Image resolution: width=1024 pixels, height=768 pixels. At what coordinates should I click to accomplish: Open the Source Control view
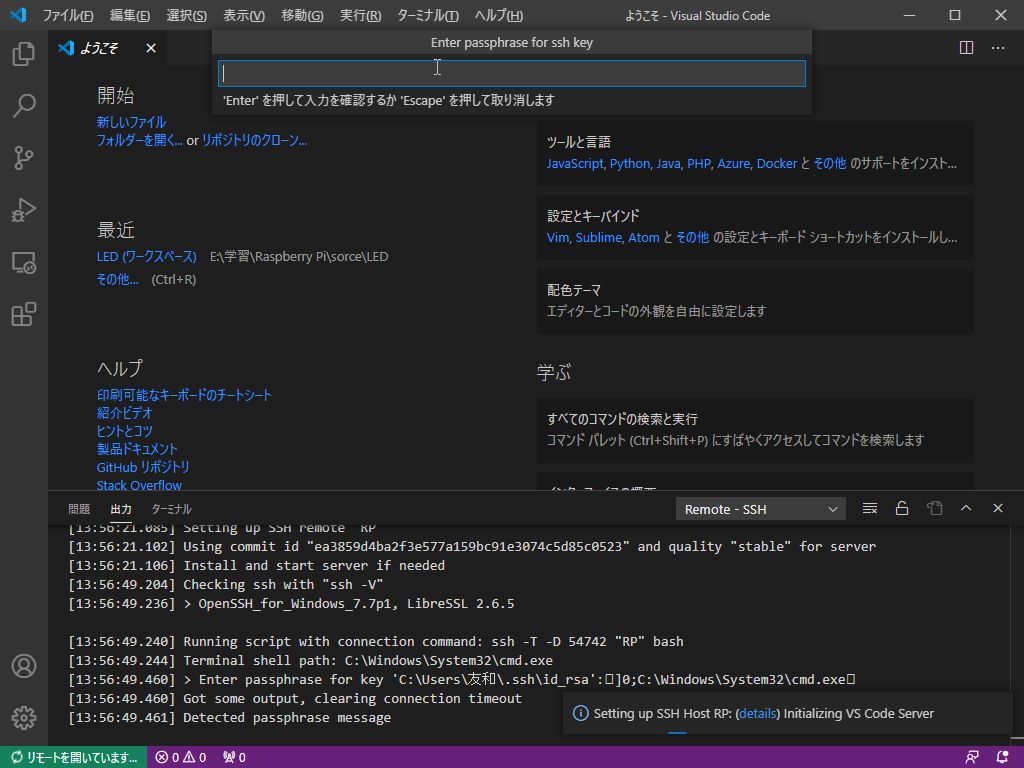(x=24, y=157)
